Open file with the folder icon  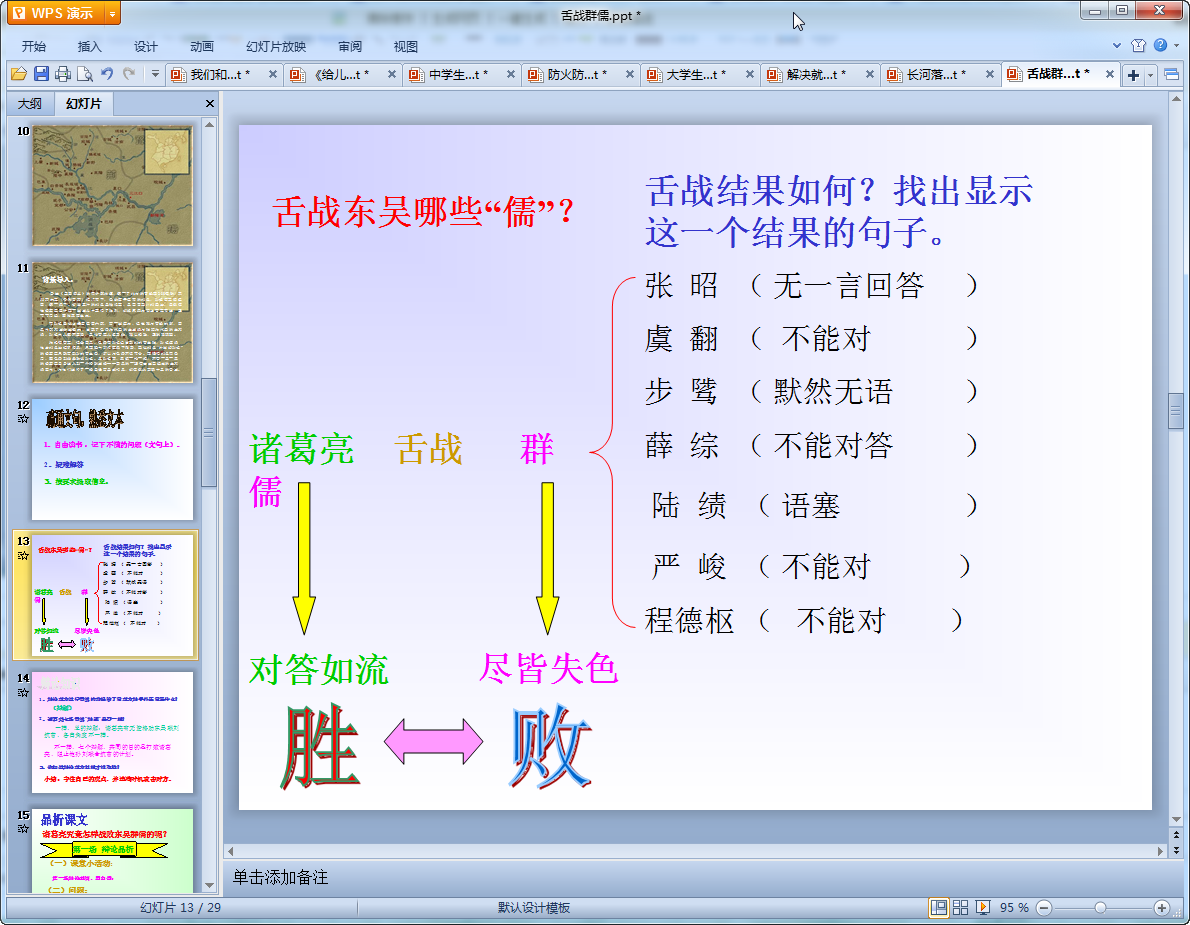[19, 74]
